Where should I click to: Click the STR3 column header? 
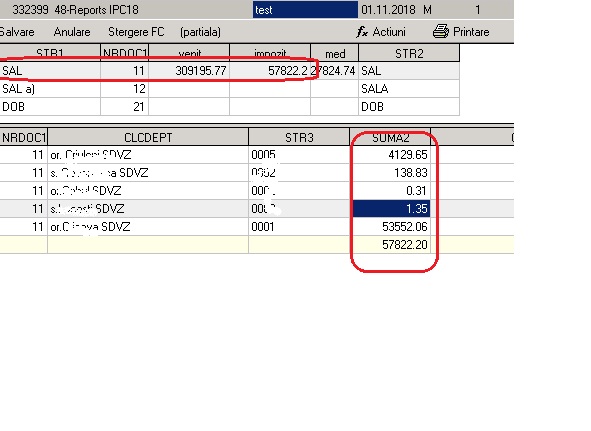pyautogui.click(x=299, y=138)
